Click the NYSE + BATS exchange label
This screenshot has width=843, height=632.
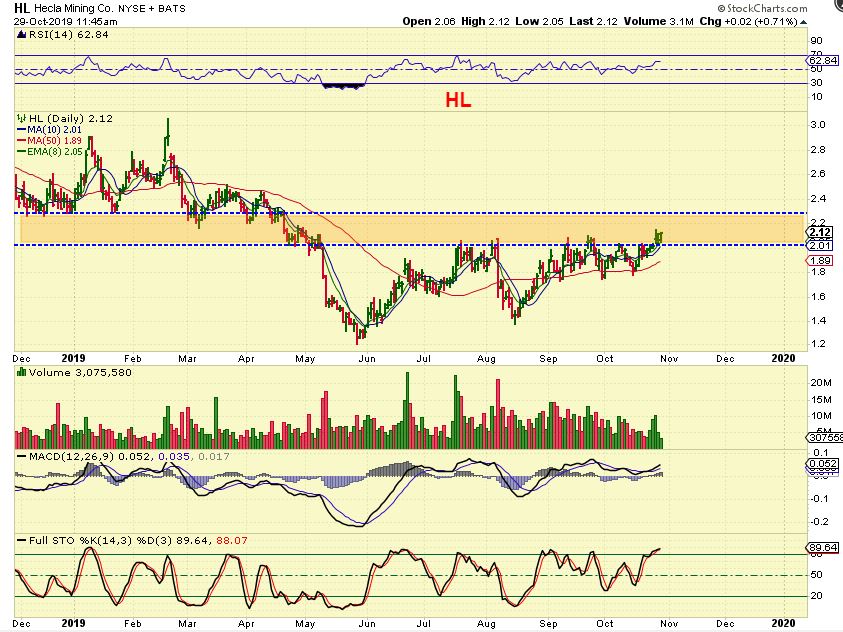(x=151, y=9)
